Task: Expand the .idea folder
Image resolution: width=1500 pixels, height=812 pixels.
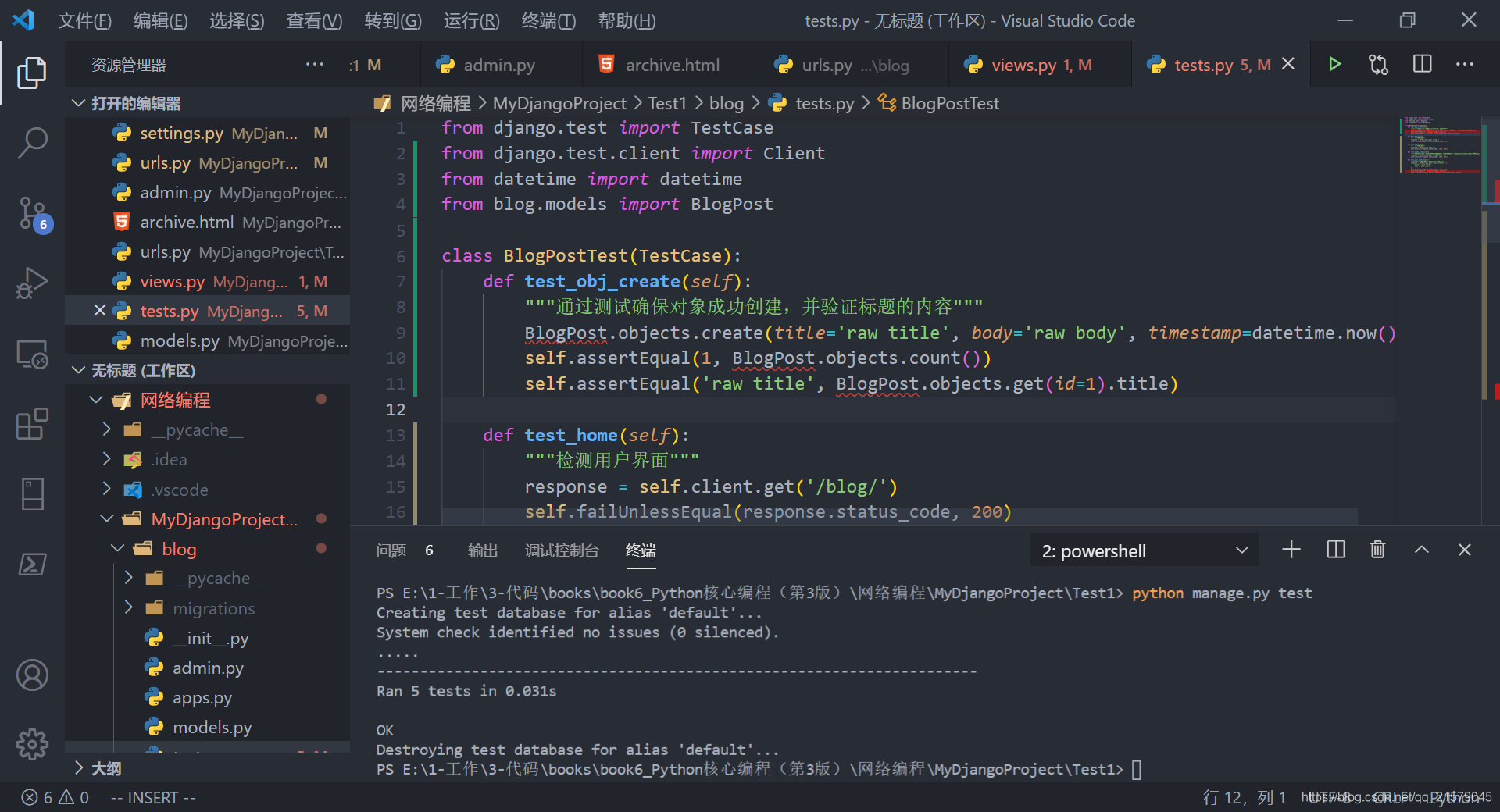Action: pos(107,459)
